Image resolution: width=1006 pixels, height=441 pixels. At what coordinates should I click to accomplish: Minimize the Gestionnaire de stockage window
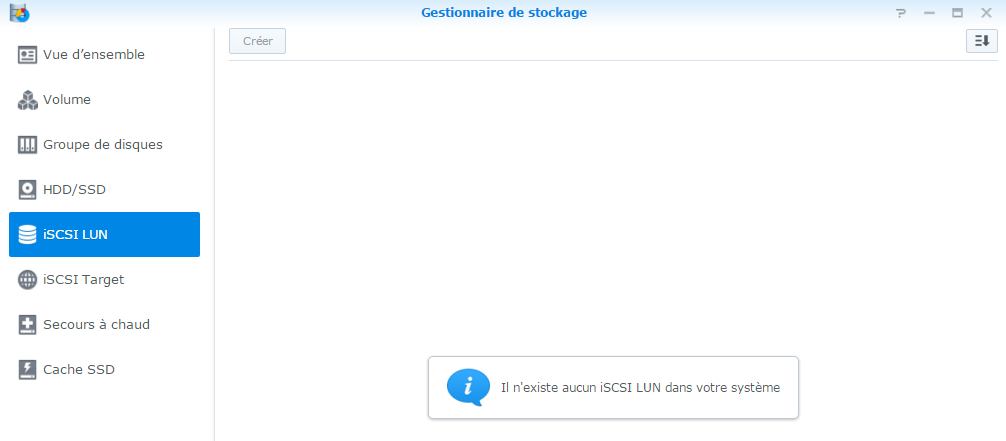point(929,13)
